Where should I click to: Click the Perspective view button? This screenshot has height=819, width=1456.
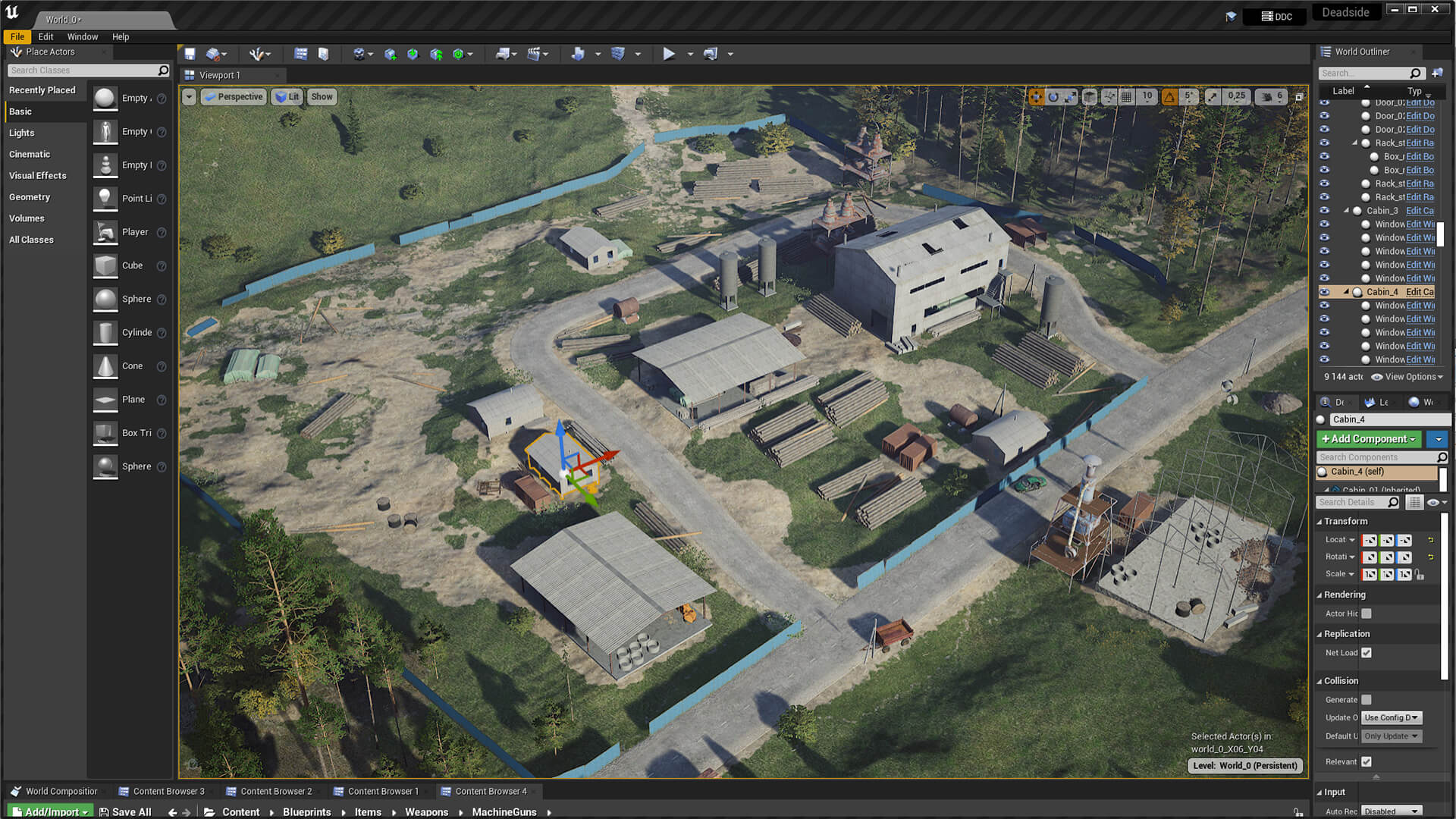tap(234, 97)
